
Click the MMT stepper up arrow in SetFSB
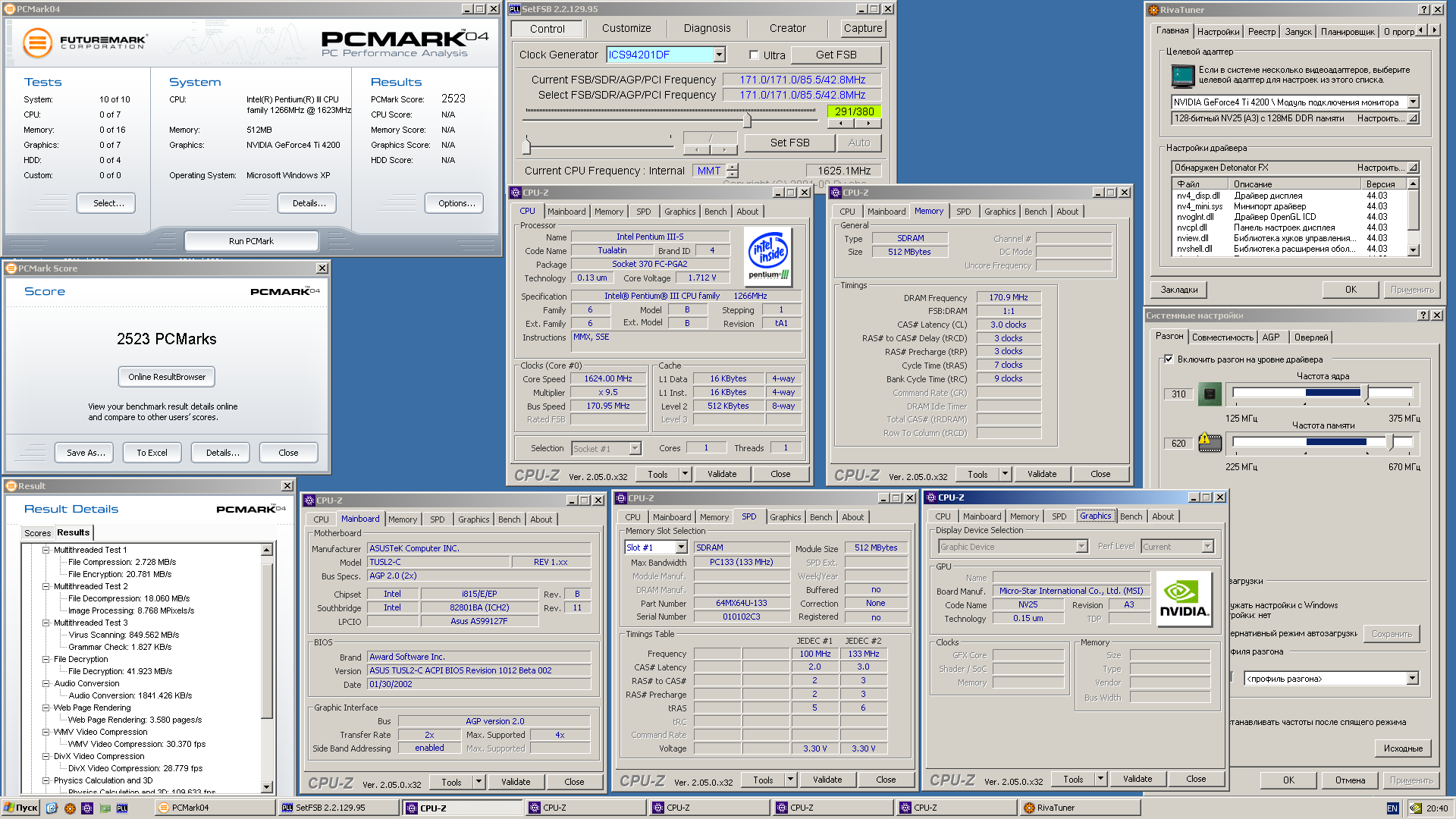(x=732, y=167)
